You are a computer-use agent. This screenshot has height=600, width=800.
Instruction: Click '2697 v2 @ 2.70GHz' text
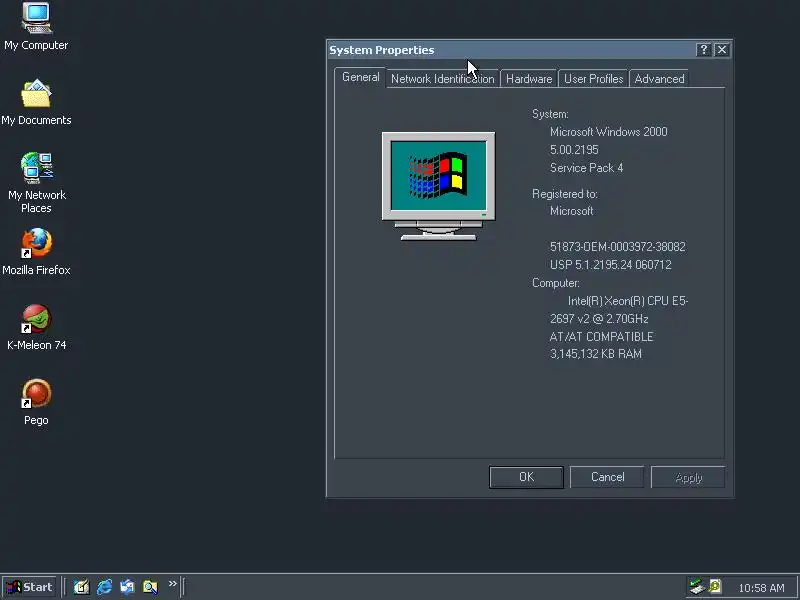tap(599, 319)
